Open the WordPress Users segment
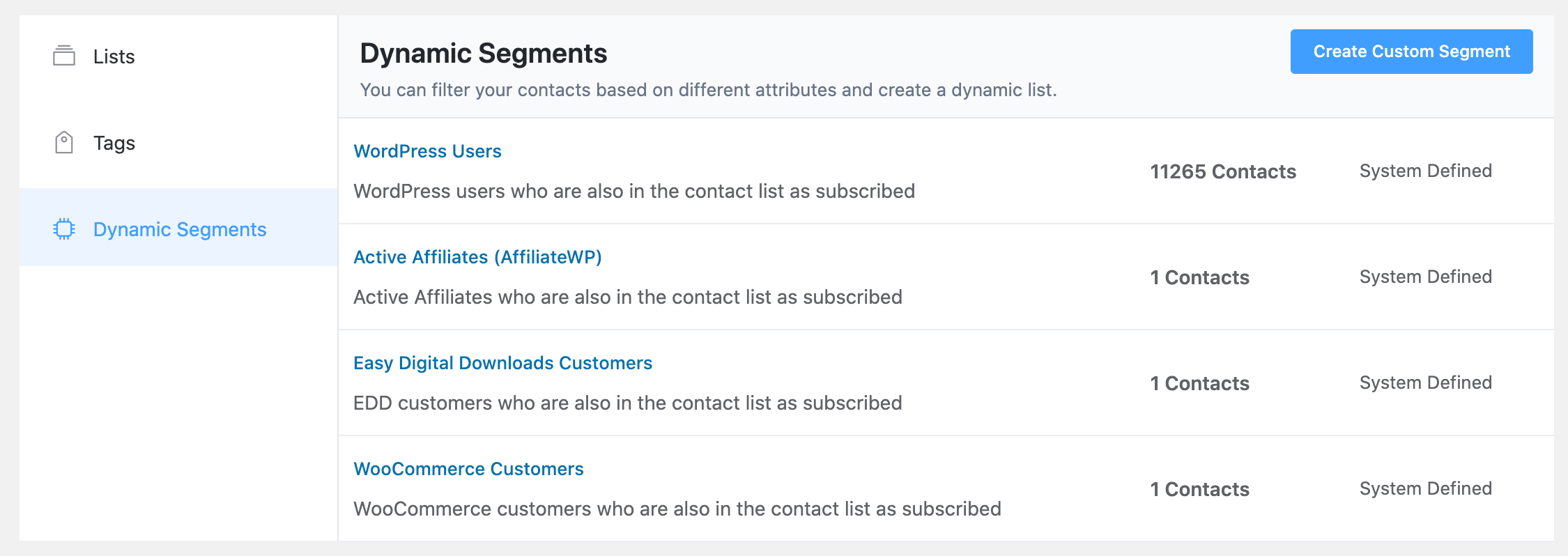 [x=427, y=151]
